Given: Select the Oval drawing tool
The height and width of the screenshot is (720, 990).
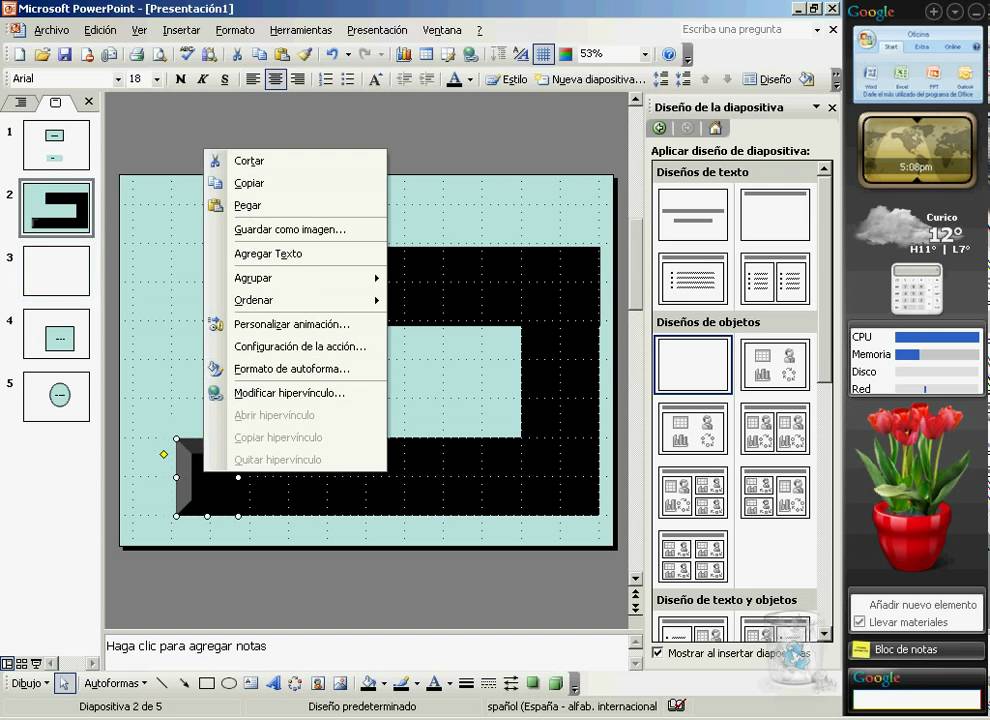Looking at the screenshot, I should click(x=229, y=684).
